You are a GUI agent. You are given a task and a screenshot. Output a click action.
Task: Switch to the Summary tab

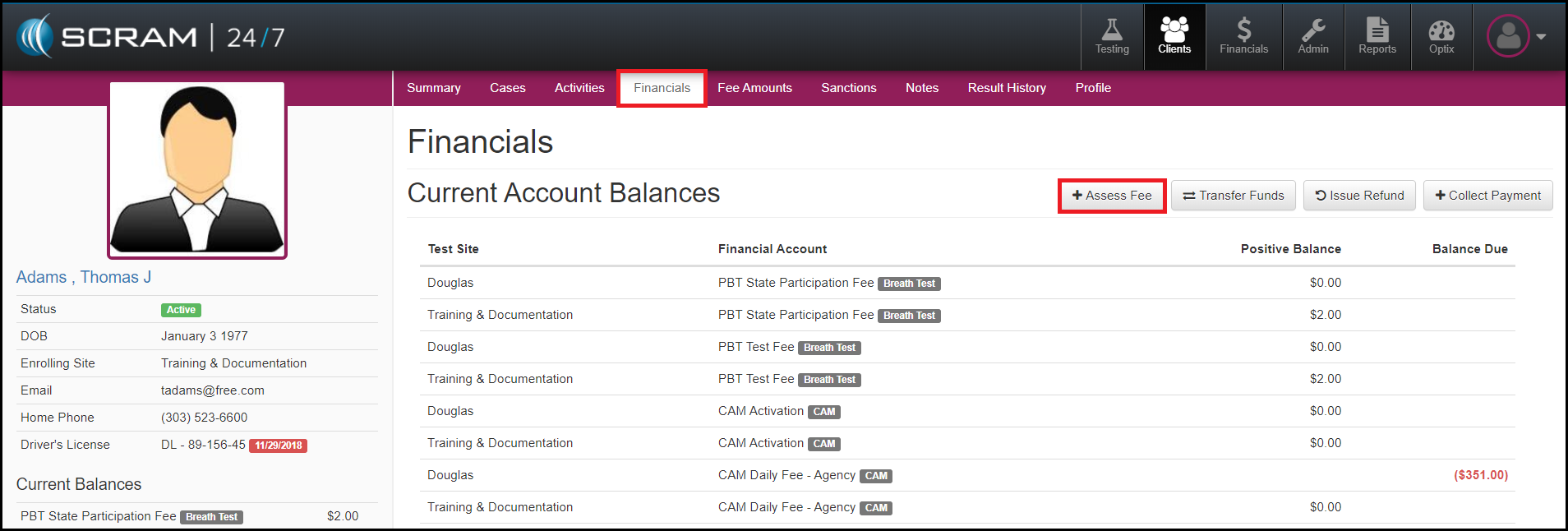(x=434, y=88)
